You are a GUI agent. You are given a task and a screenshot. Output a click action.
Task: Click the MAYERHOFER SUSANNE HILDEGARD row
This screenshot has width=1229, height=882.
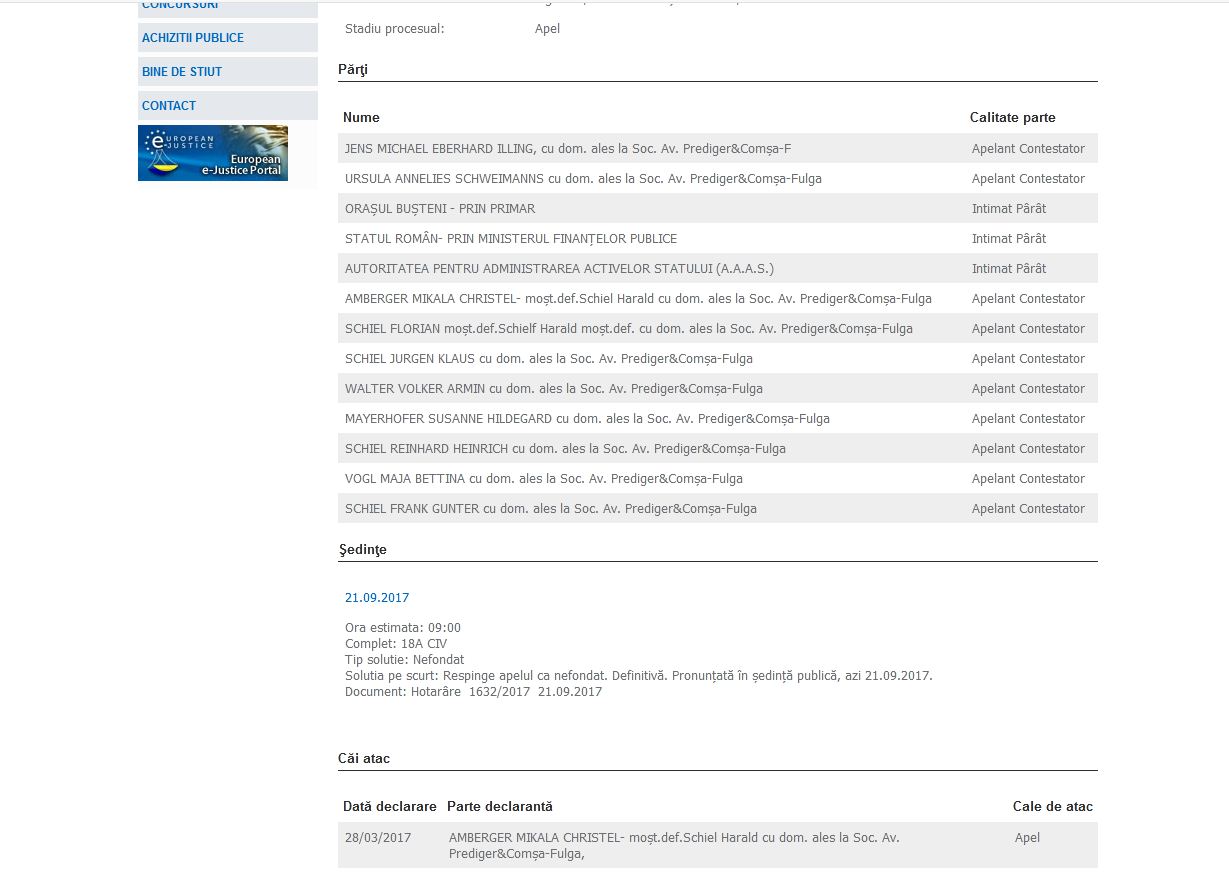pyautogui.click(x=587, y=419)
